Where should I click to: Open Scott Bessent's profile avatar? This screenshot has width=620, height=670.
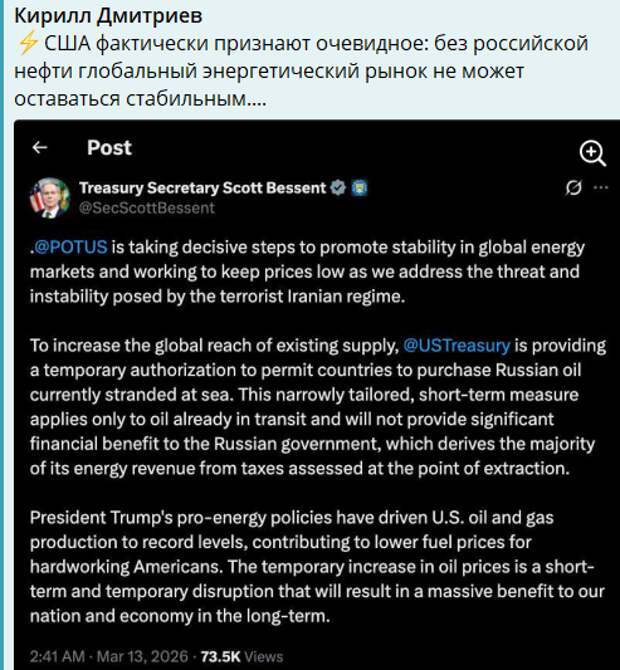tap(46, 196)
